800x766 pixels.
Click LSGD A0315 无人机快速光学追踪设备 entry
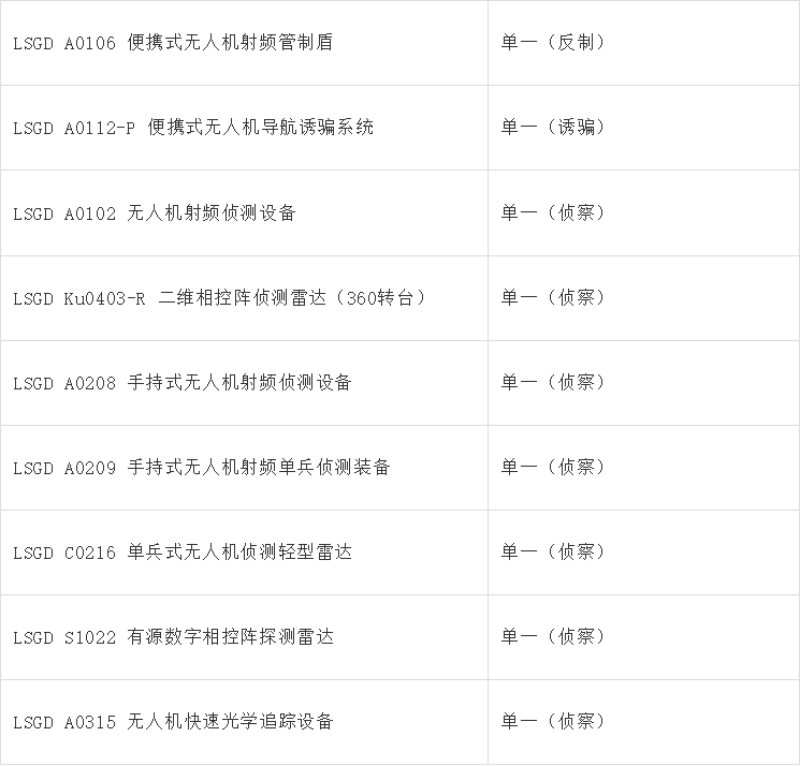click(x=173, y=722)
